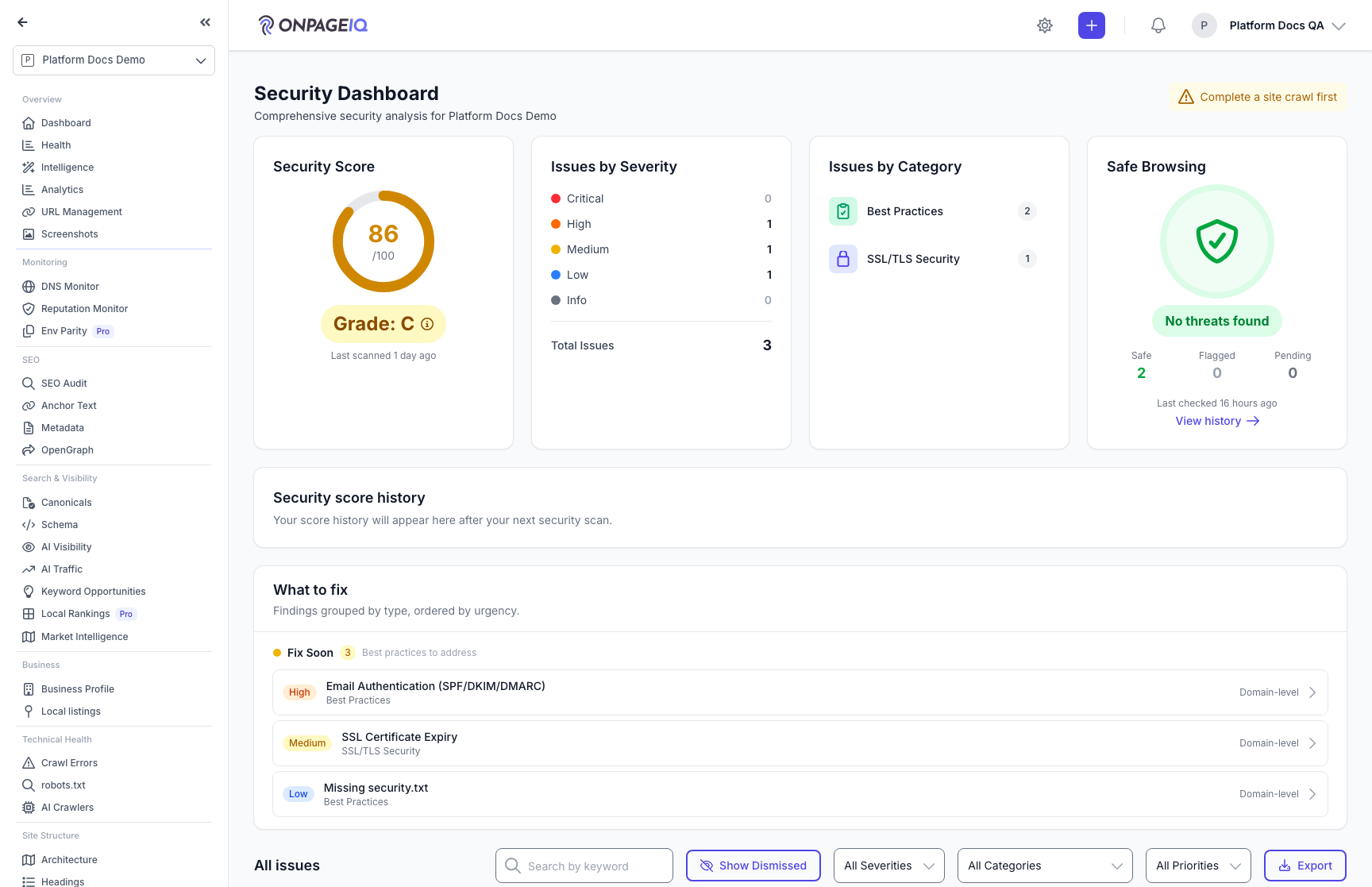Export the issues list

[1305, 866]
